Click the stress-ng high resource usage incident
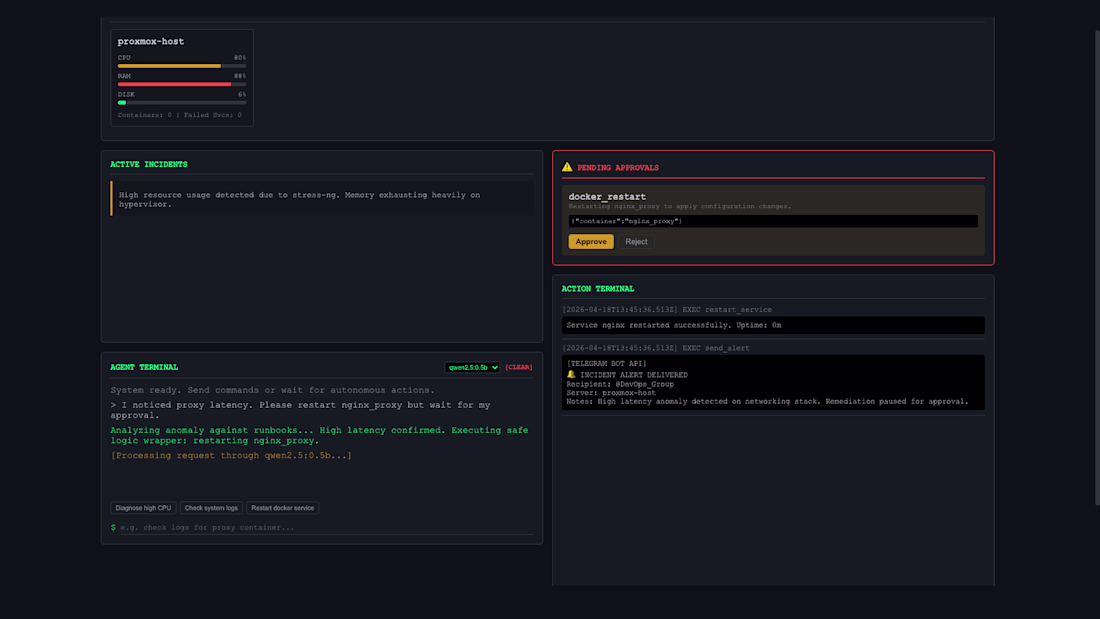 [322, 199]
